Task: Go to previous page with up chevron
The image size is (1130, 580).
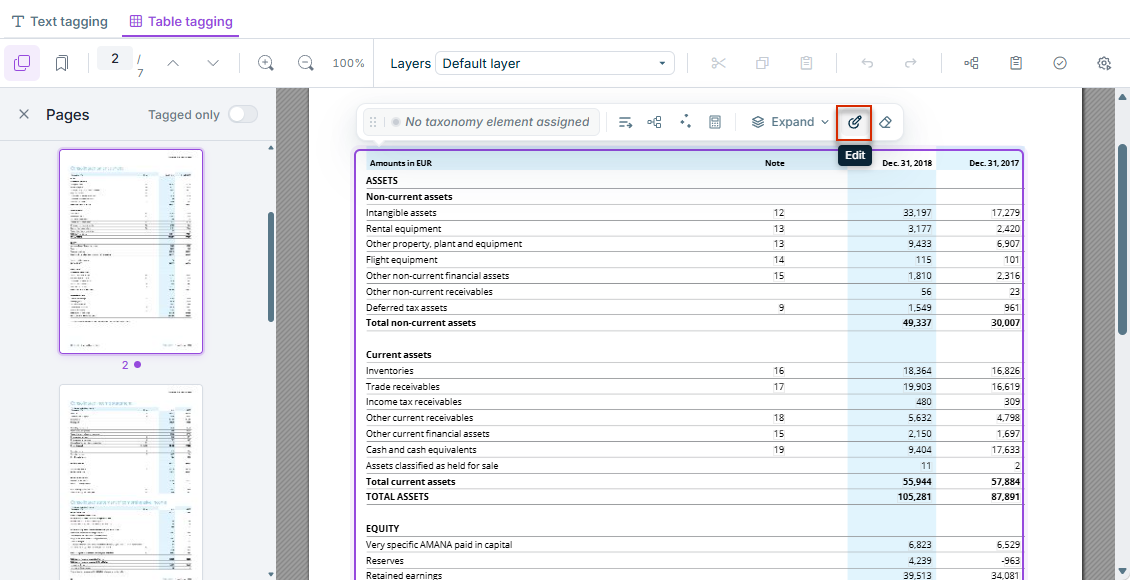Action: pyautogui.click(x=172, y=63)
